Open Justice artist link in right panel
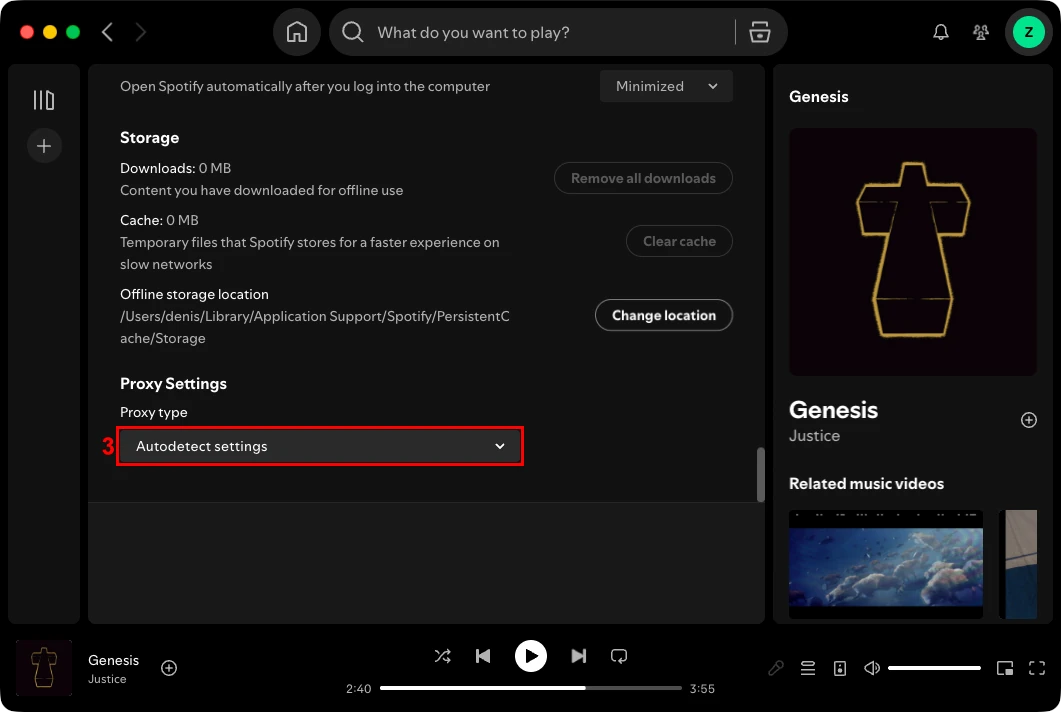 point(814,436)
